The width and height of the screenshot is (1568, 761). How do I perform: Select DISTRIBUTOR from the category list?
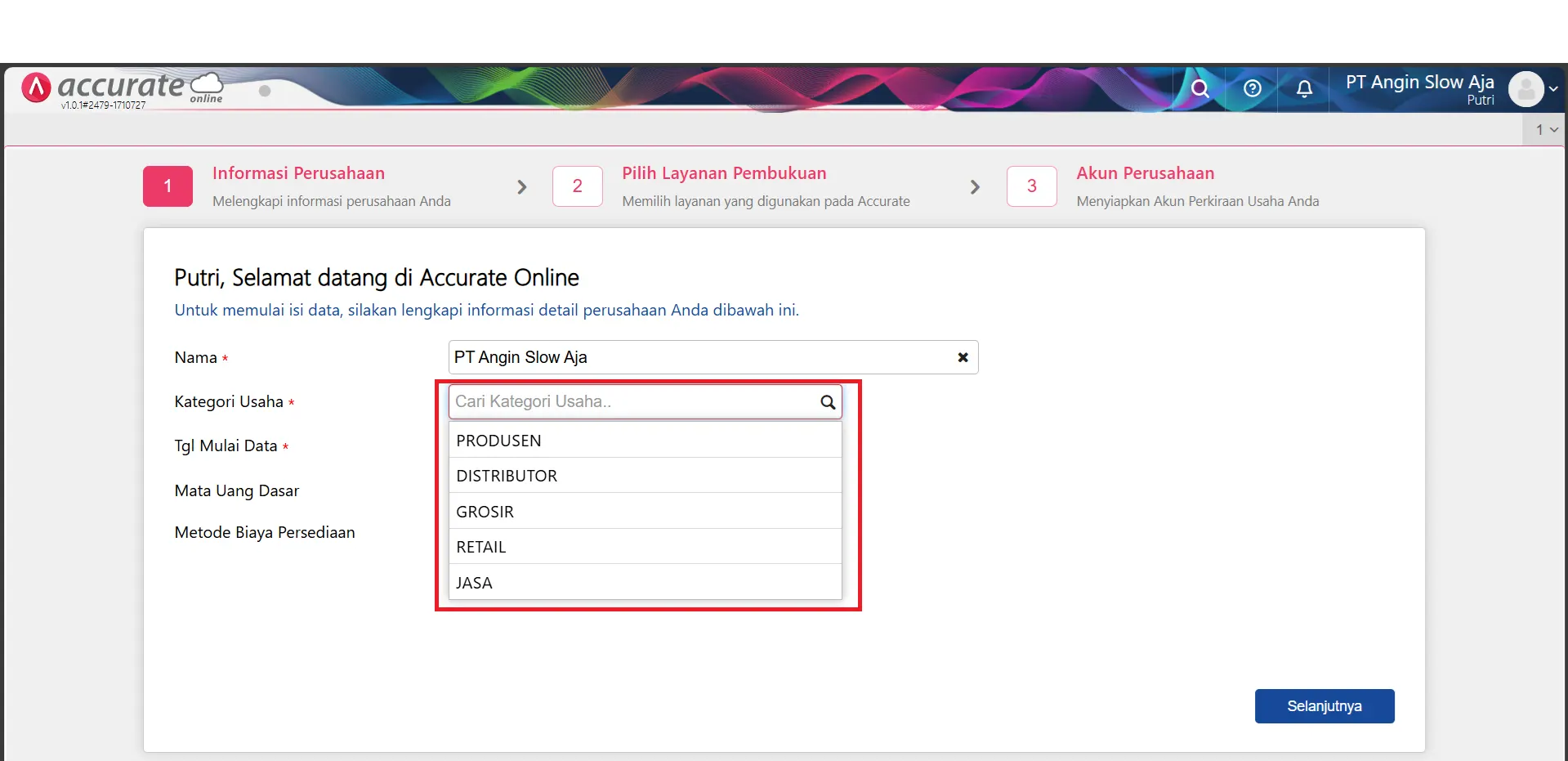pos(645,476)
